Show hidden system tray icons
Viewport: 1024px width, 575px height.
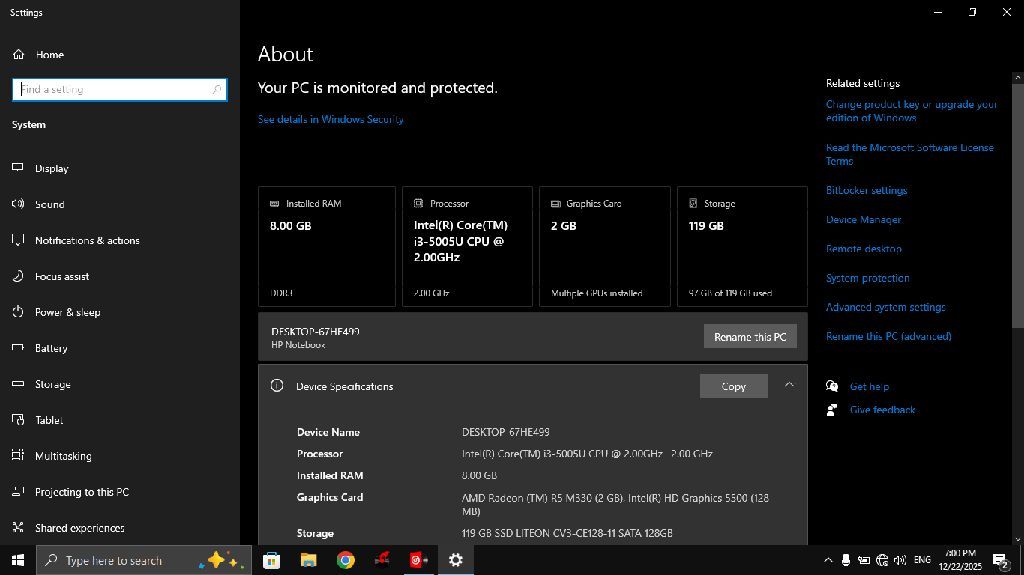[828, 560]
